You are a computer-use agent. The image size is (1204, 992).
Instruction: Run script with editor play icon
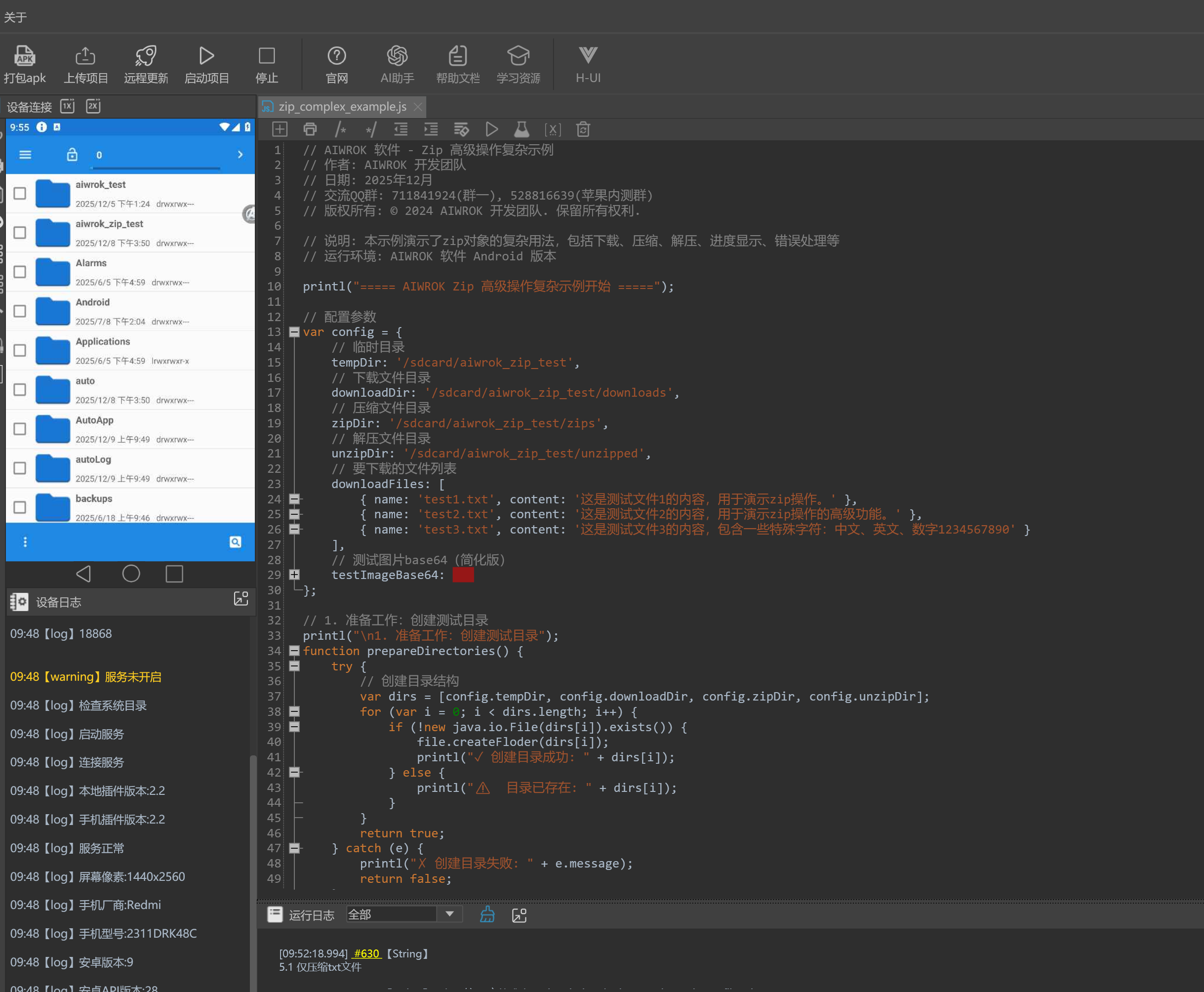(x=491, y=130)
